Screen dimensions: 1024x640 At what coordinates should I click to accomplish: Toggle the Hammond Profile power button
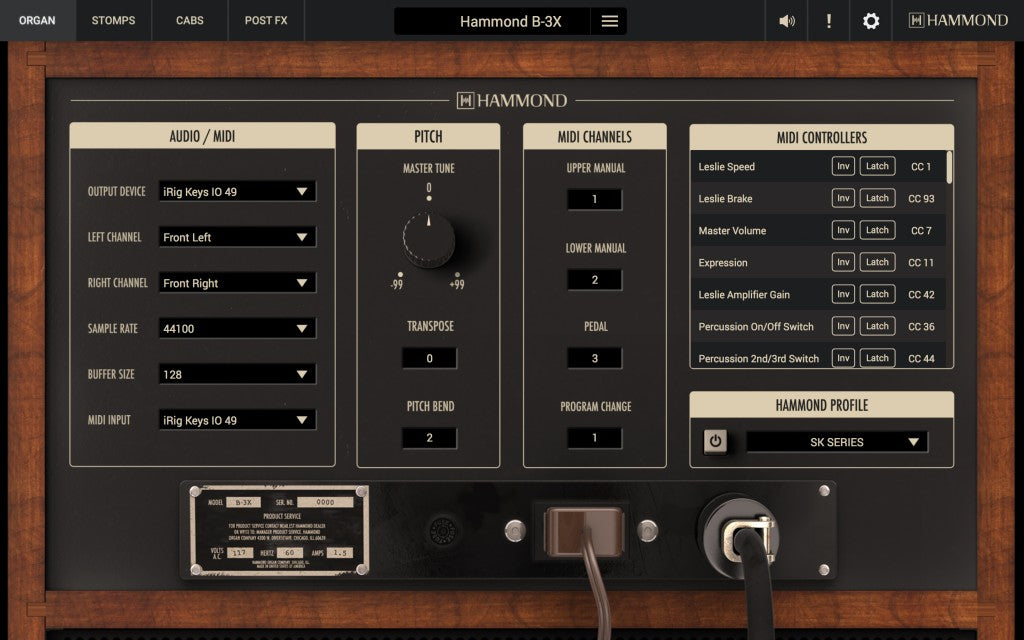pyautogui.click(x=715, y=441)
